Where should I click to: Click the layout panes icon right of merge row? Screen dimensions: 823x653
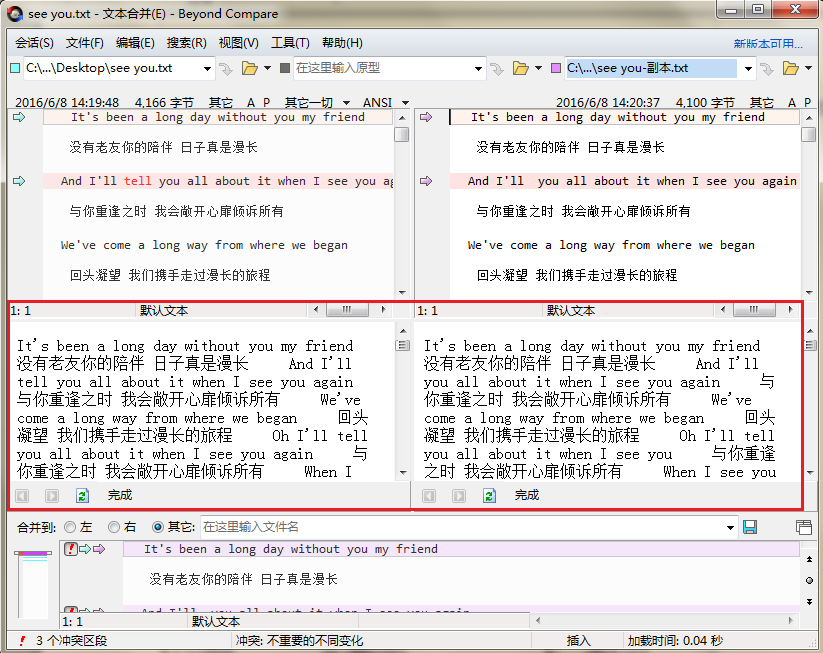coord(803,527)
